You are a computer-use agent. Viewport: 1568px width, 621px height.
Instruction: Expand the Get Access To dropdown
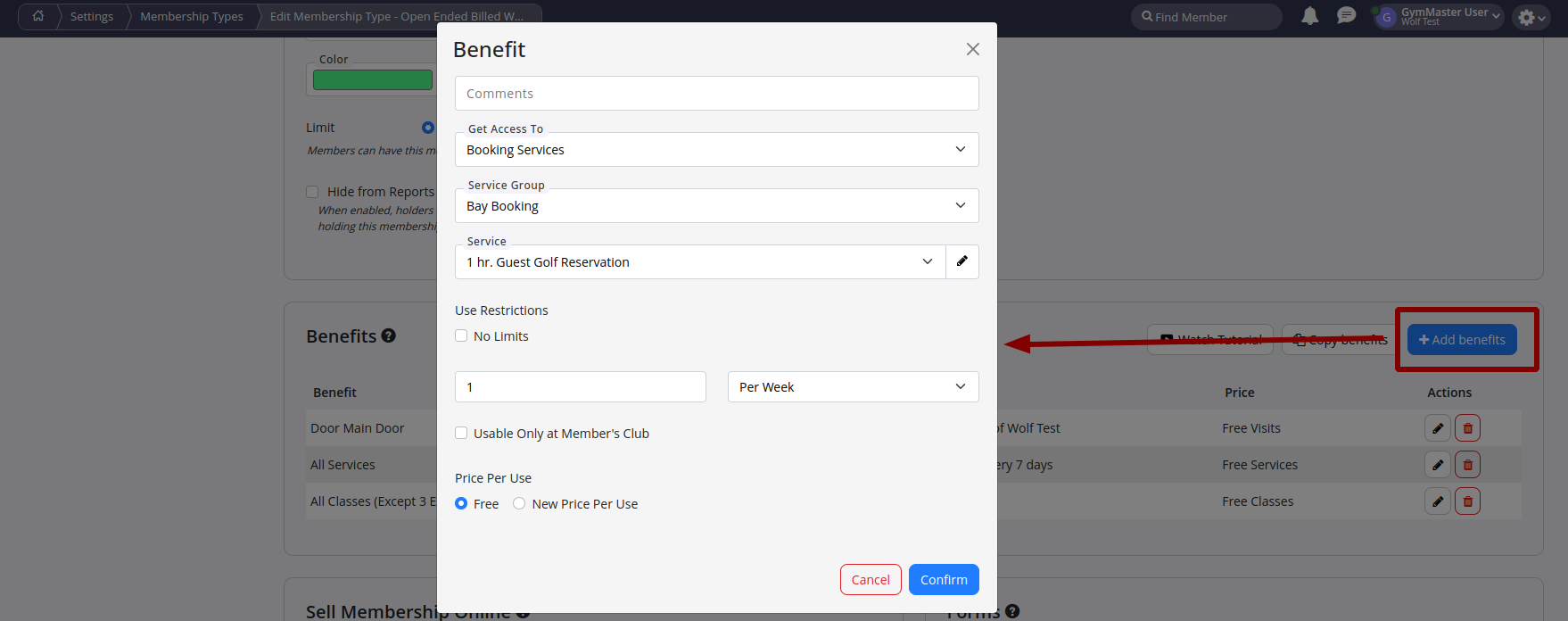point(716,150)
